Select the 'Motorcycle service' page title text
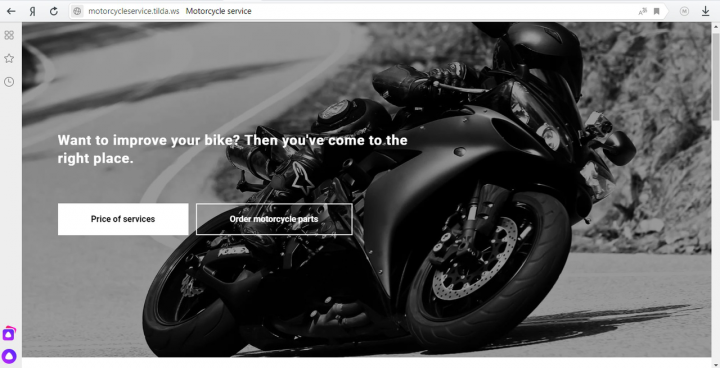This screenshot has height=368, width=720. coord(218,11)
